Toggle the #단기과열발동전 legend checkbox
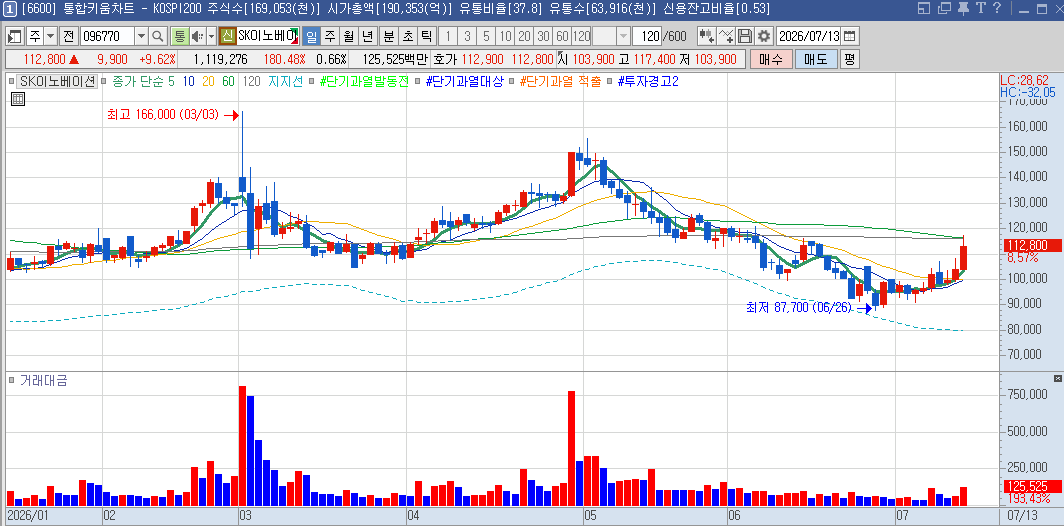Image resolution: width=1064 pixels, height=526 pixels. coord(311,81)
